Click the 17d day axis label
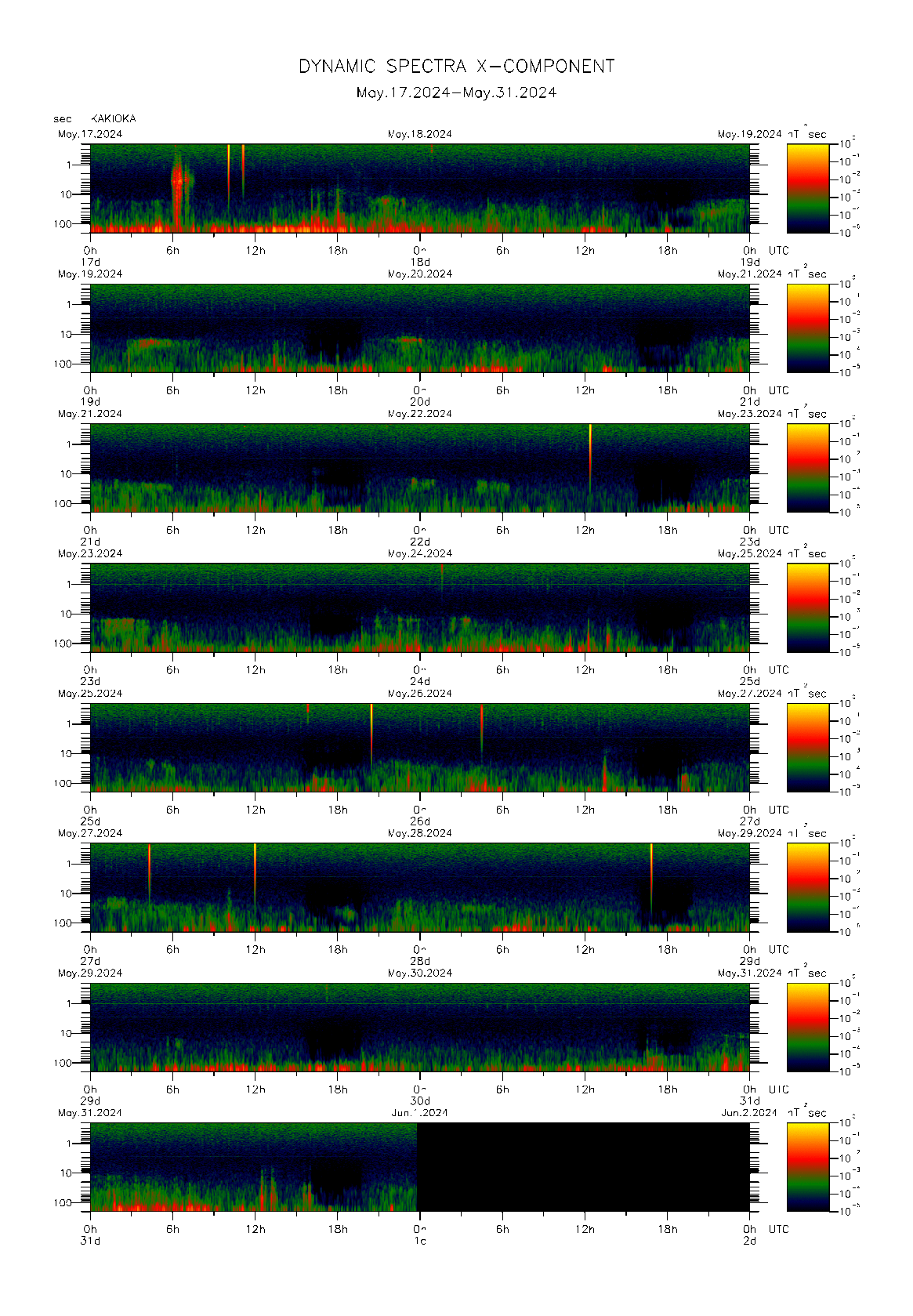Viewport: 913px width, 1316px height. (x=91, y=262)
